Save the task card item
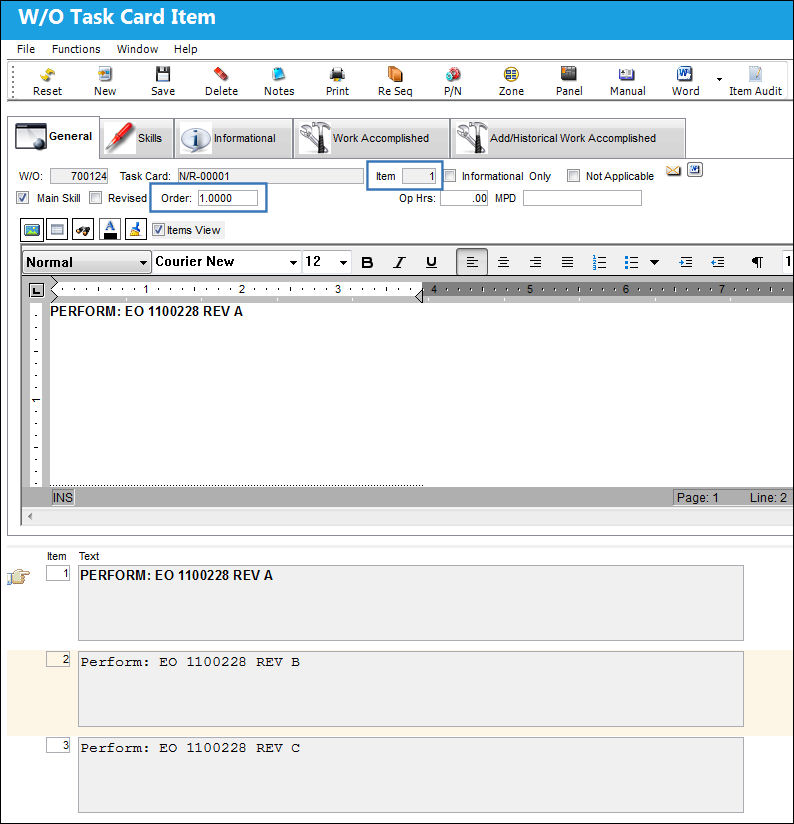The width and height of the screenshot is (794, 824). tap(163, 81)
